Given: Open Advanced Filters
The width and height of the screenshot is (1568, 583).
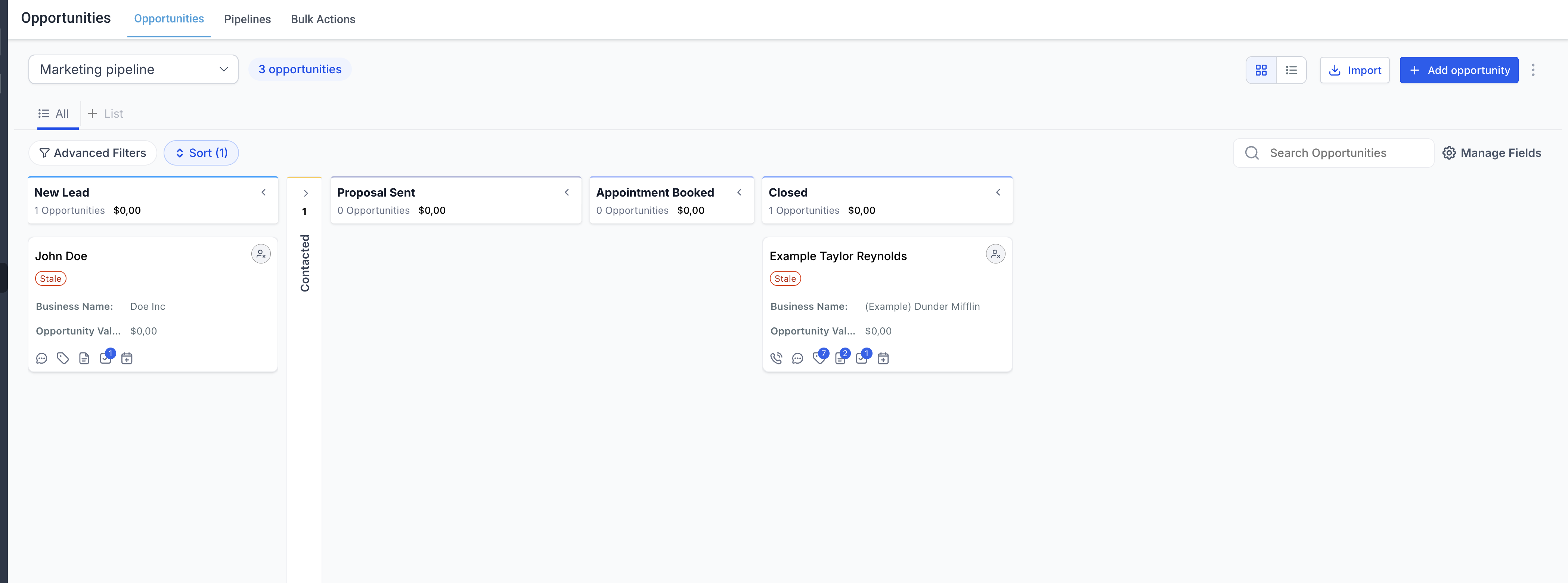Looking at the screenshot, I should point(93,153).
